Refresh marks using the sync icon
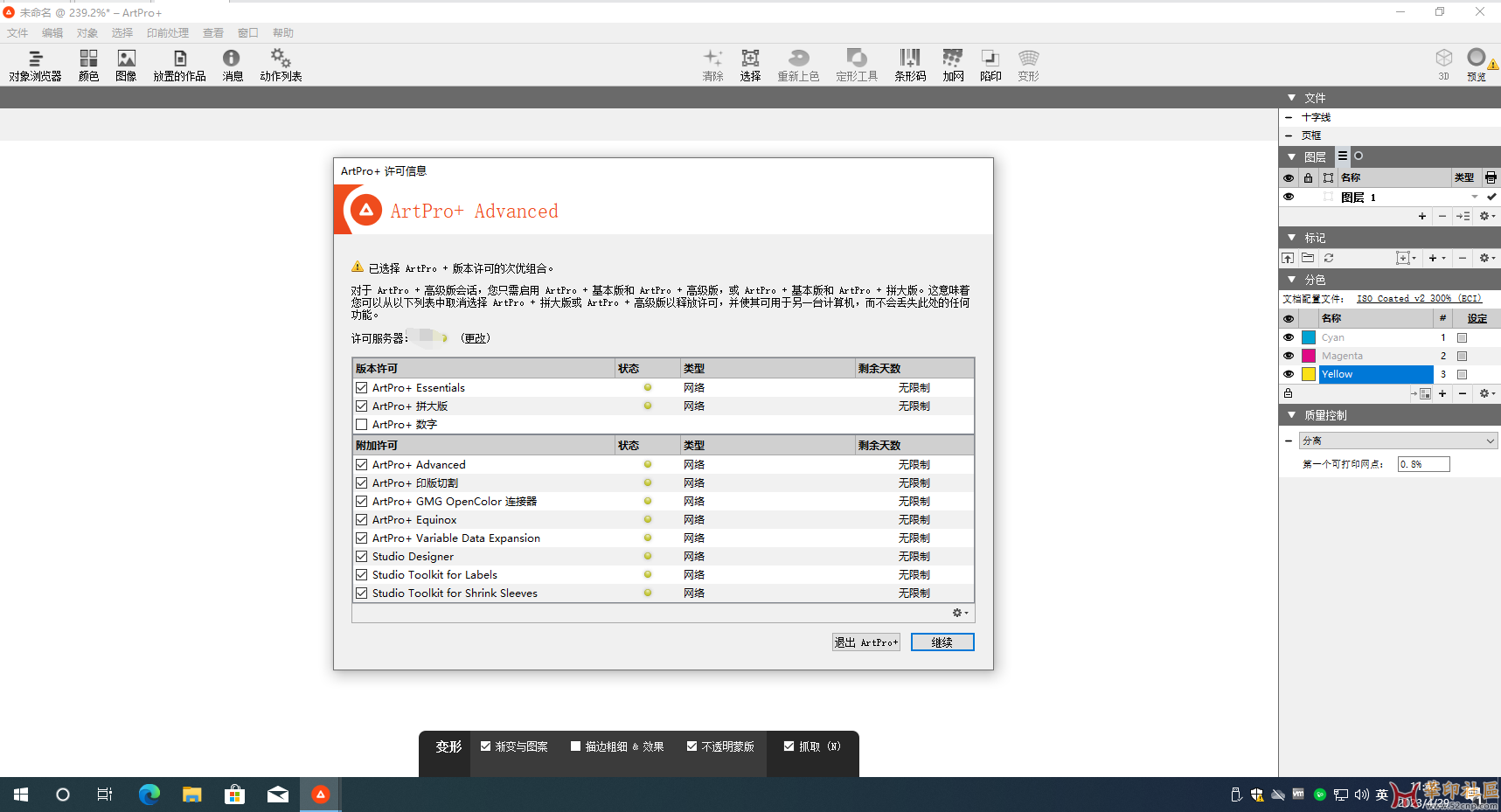Screen dimensions: 1501x812 [x=1329, y=258]
